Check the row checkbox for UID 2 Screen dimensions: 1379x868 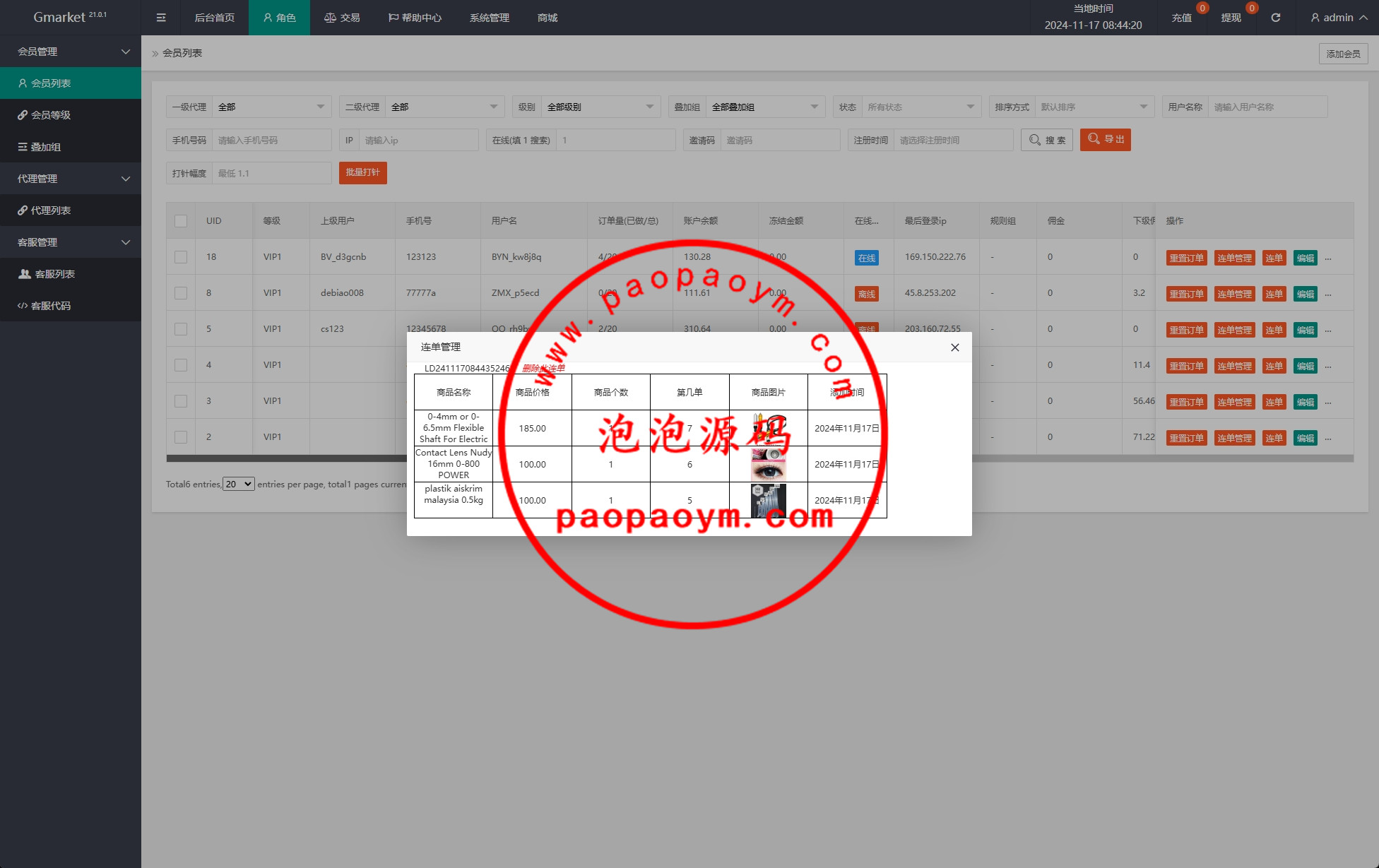point(181,437)
